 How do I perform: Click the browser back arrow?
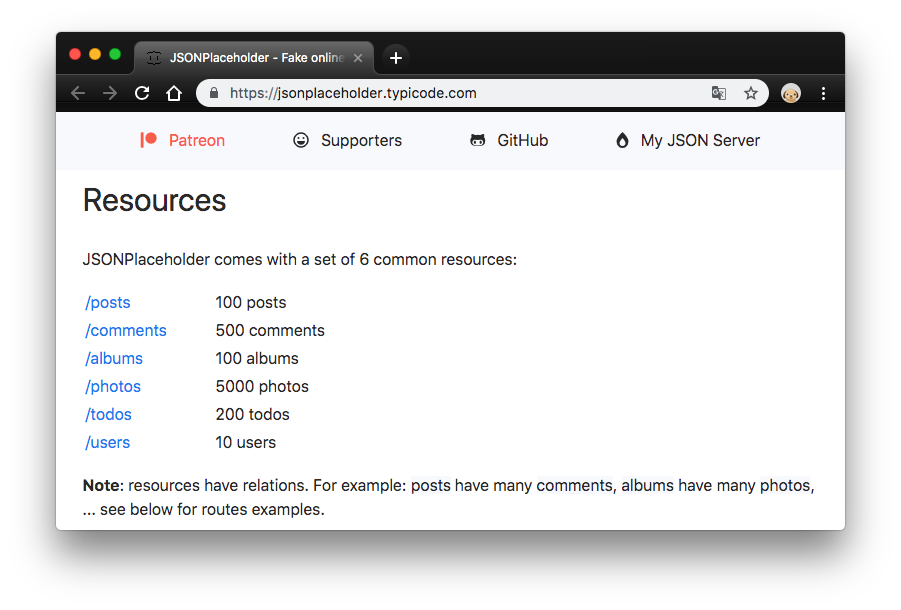tap(78, 93)
